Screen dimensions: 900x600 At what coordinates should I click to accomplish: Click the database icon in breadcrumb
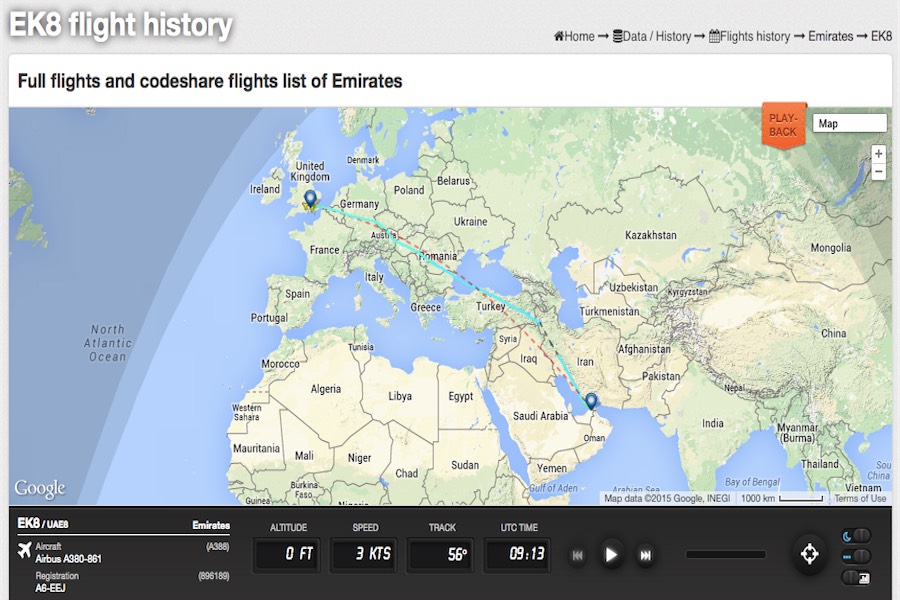coord(617,36)
